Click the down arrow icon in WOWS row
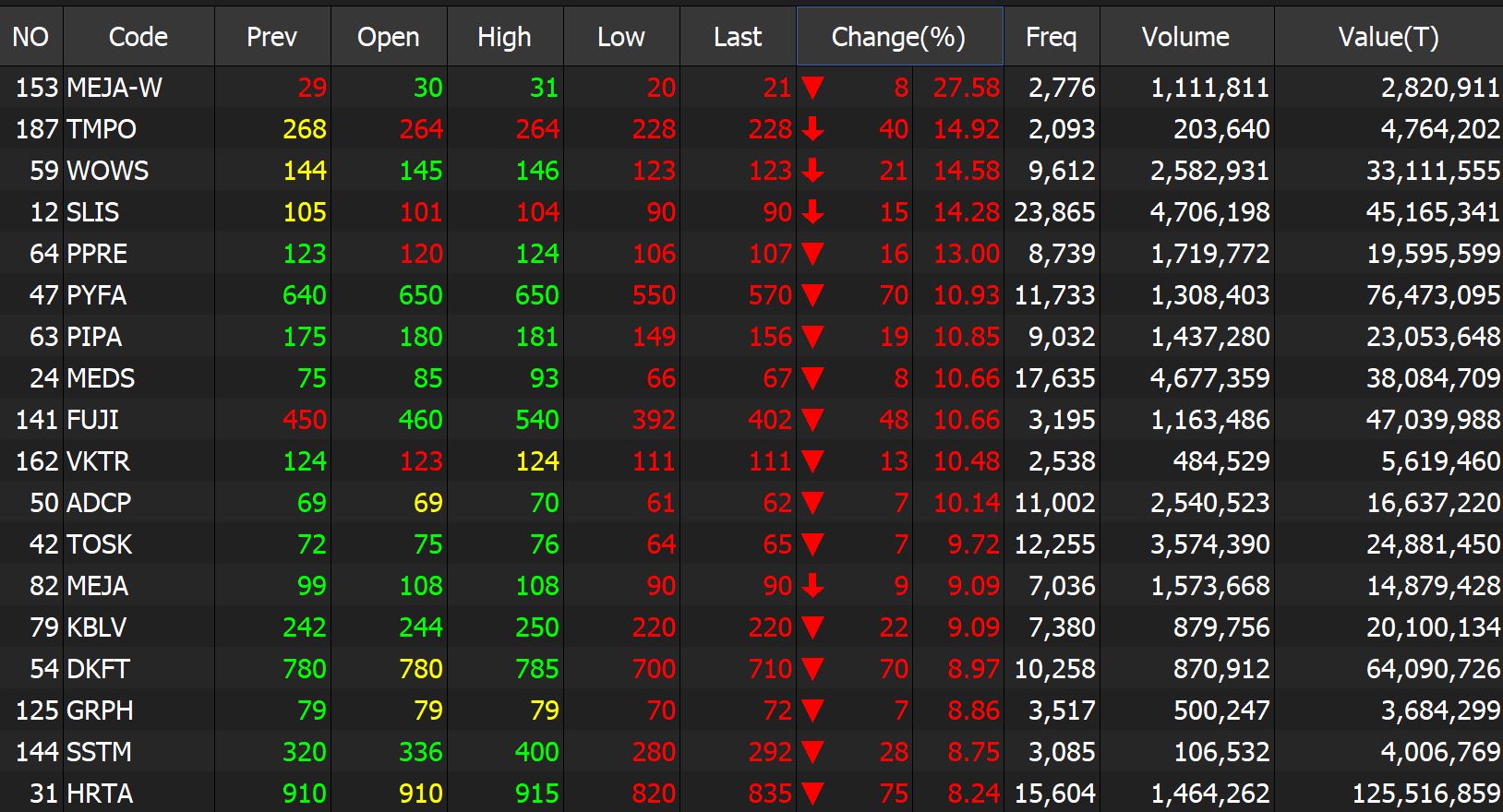 coord(812,171)
